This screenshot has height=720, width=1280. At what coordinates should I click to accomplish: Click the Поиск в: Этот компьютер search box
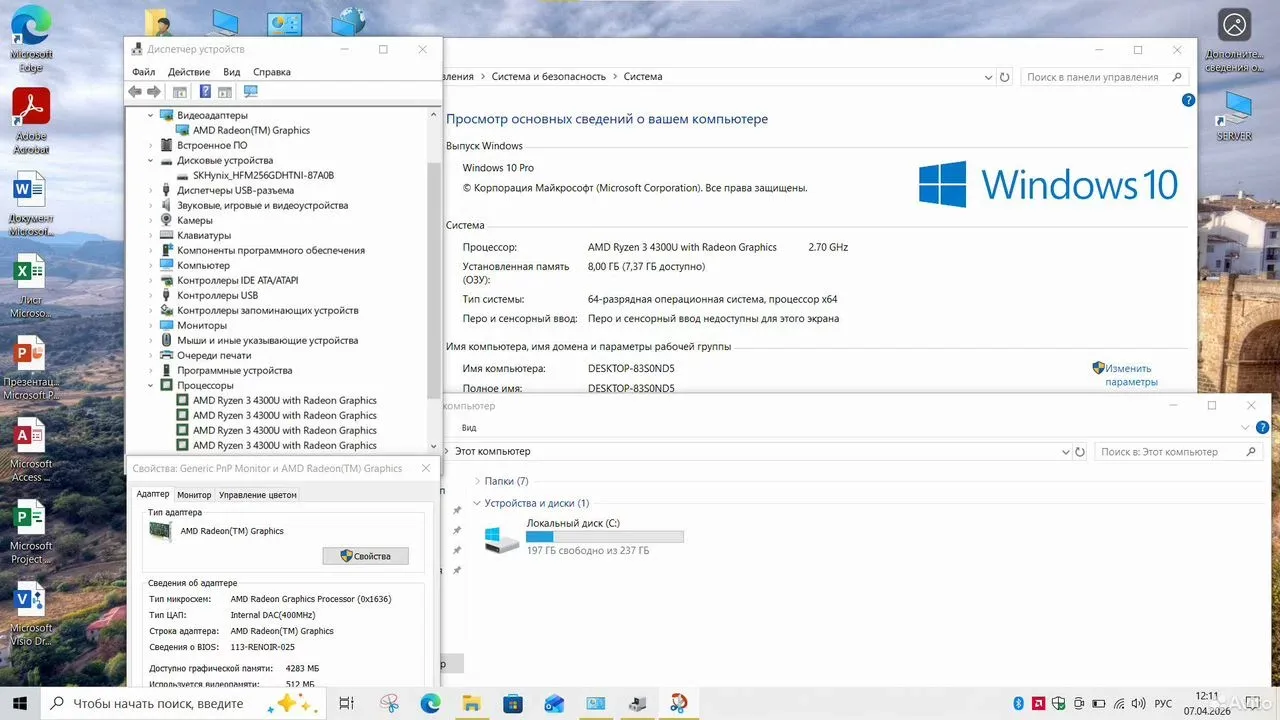(x=1178, y=452)
